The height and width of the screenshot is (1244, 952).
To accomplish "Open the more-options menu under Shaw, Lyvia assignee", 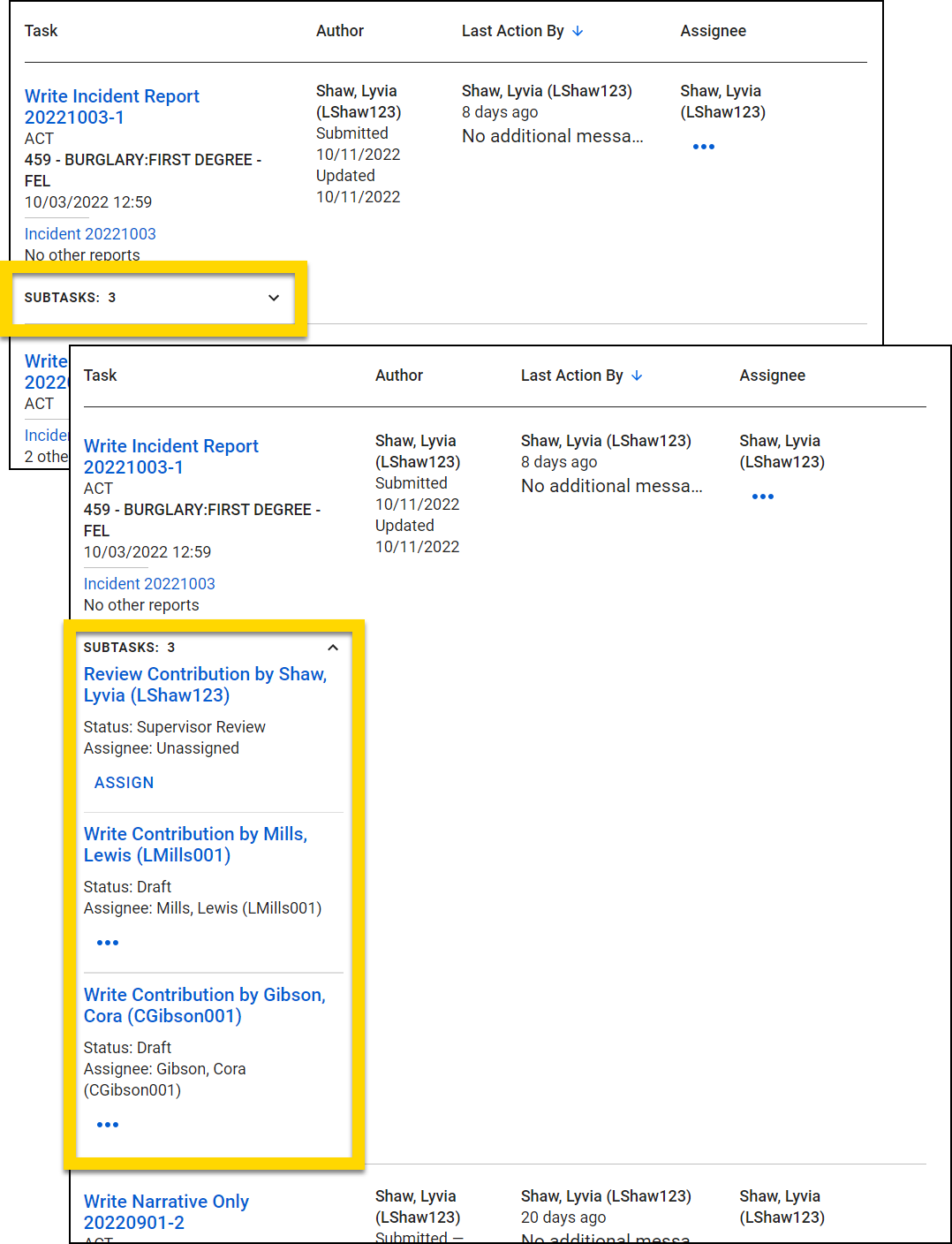I will (704, 146).
